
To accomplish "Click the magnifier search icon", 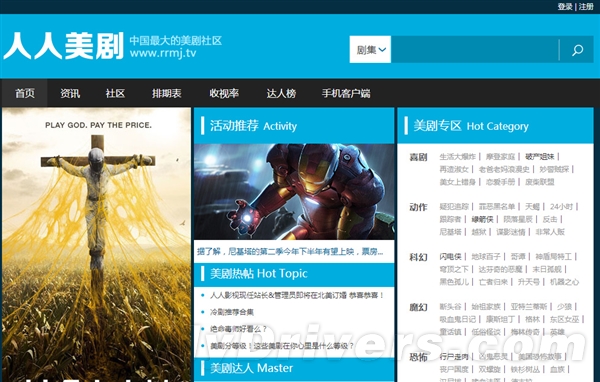I will (x=577, y=50).
